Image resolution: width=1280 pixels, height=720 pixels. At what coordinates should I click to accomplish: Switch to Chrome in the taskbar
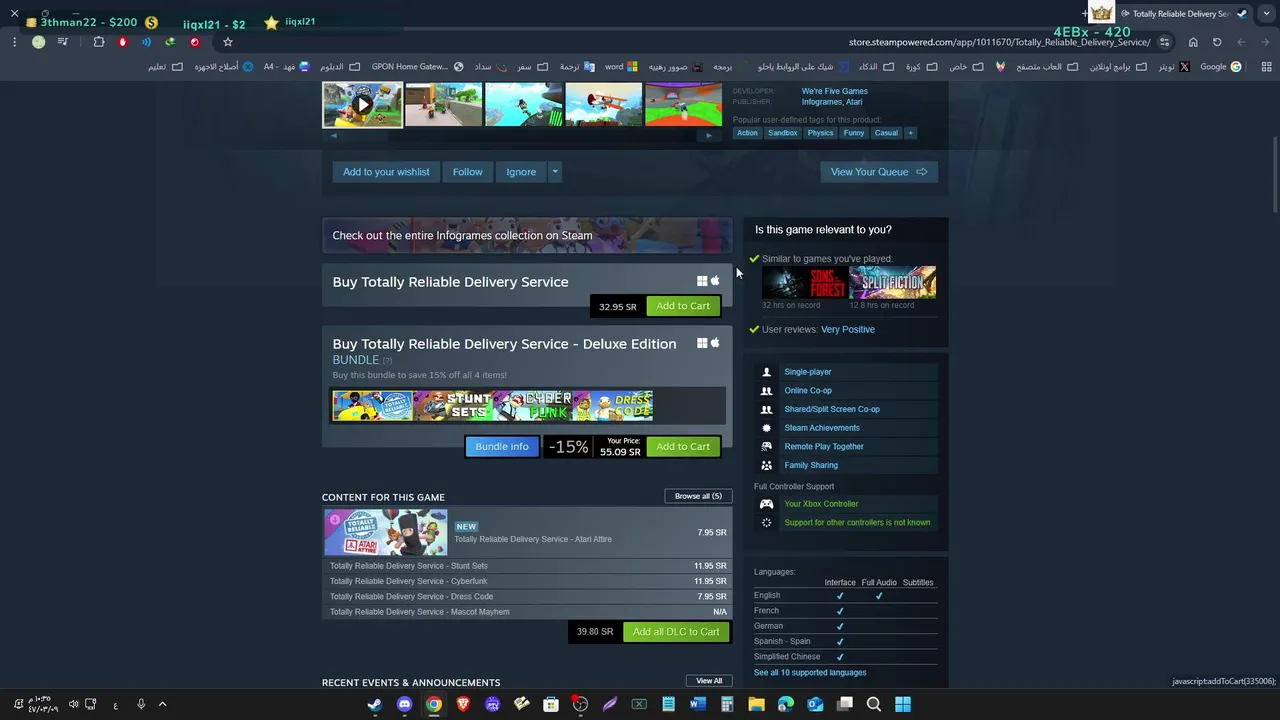(433, 704)
